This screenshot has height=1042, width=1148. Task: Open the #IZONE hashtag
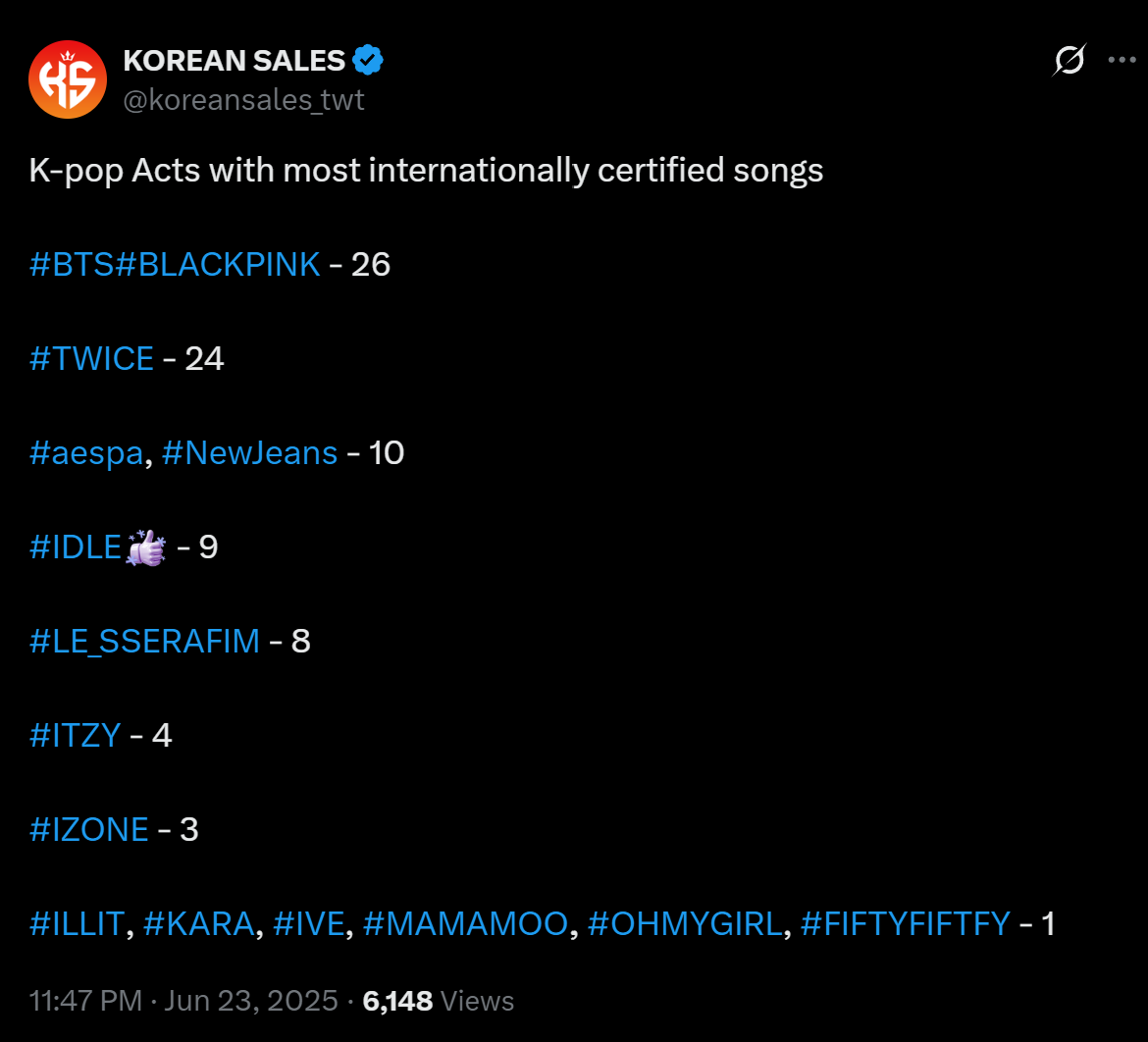[x=89, y=830]
